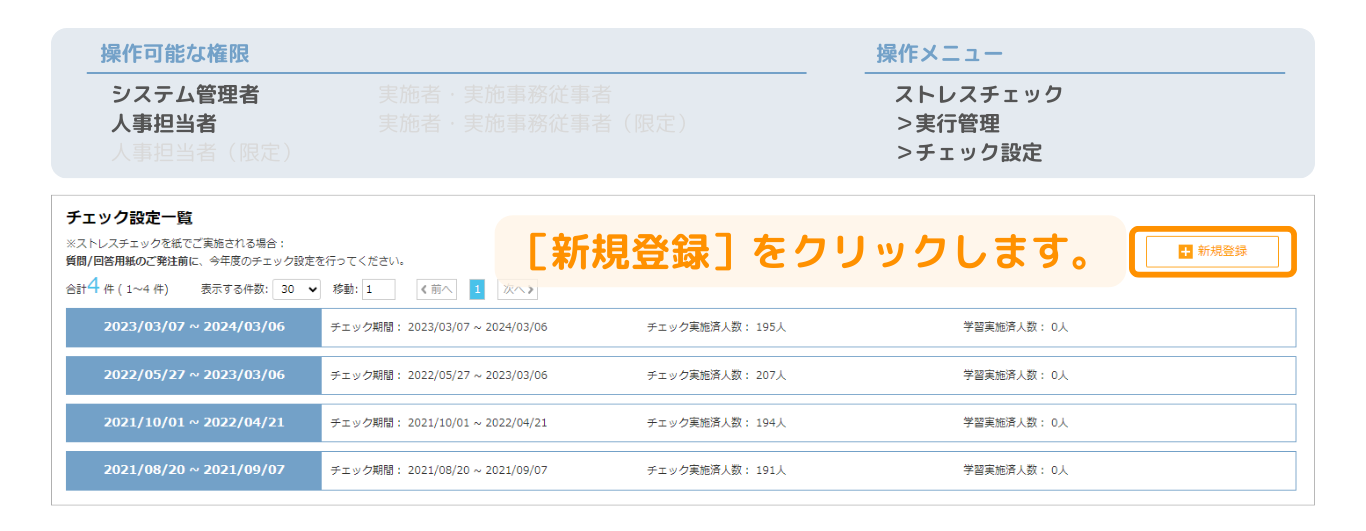Click the 新規登録 button
This screenshot has height=531, width=1366.
[1212, 252]
